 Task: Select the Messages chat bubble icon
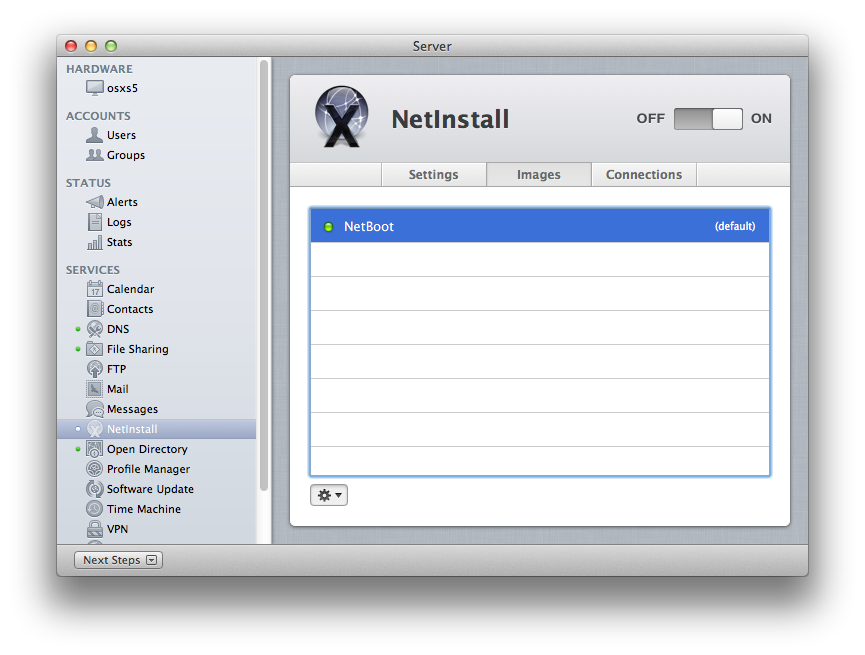[x=94, y=409]
